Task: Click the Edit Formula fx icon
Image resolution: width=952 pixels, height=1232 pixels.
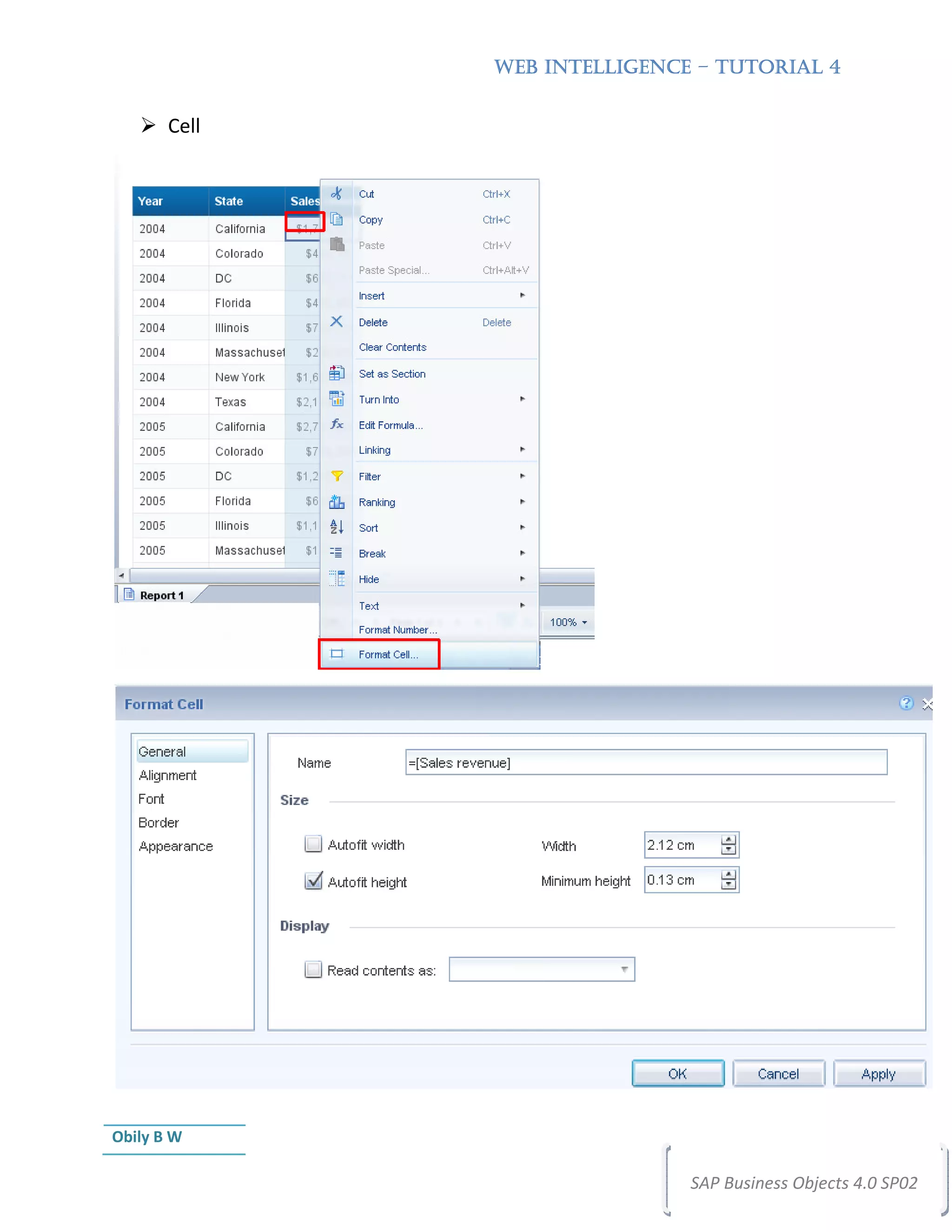Action: pos(337,424)
